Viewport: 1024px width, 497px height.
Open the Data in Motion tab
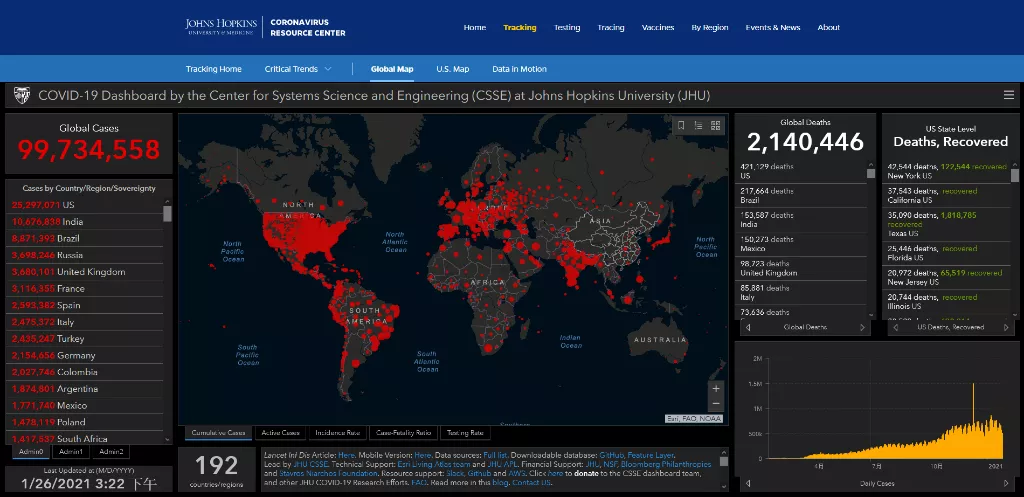[519, 69]
